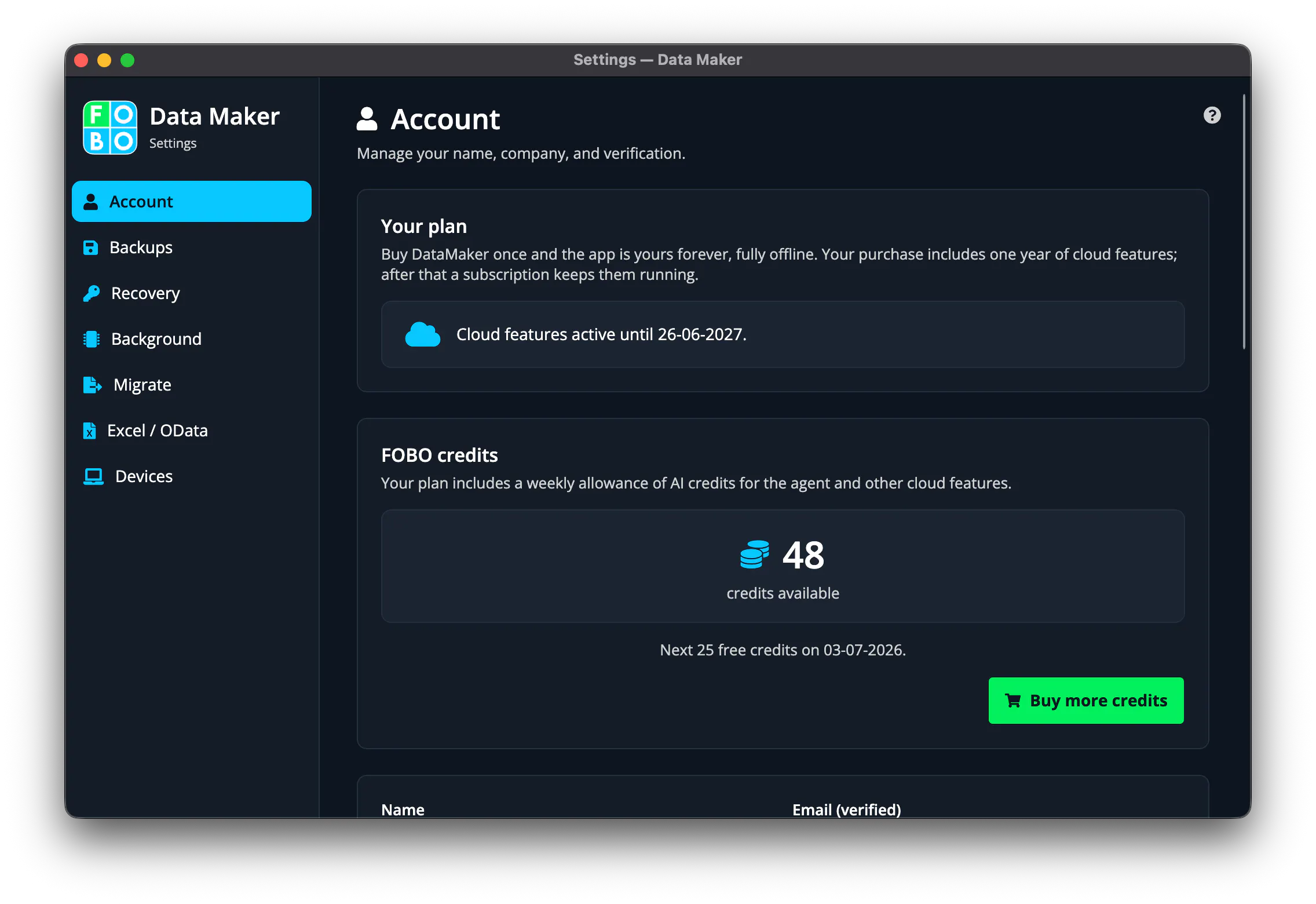Show the Devices section
Image resolution: width=1316 pixels, height=904 pixels.
point(192,476)
